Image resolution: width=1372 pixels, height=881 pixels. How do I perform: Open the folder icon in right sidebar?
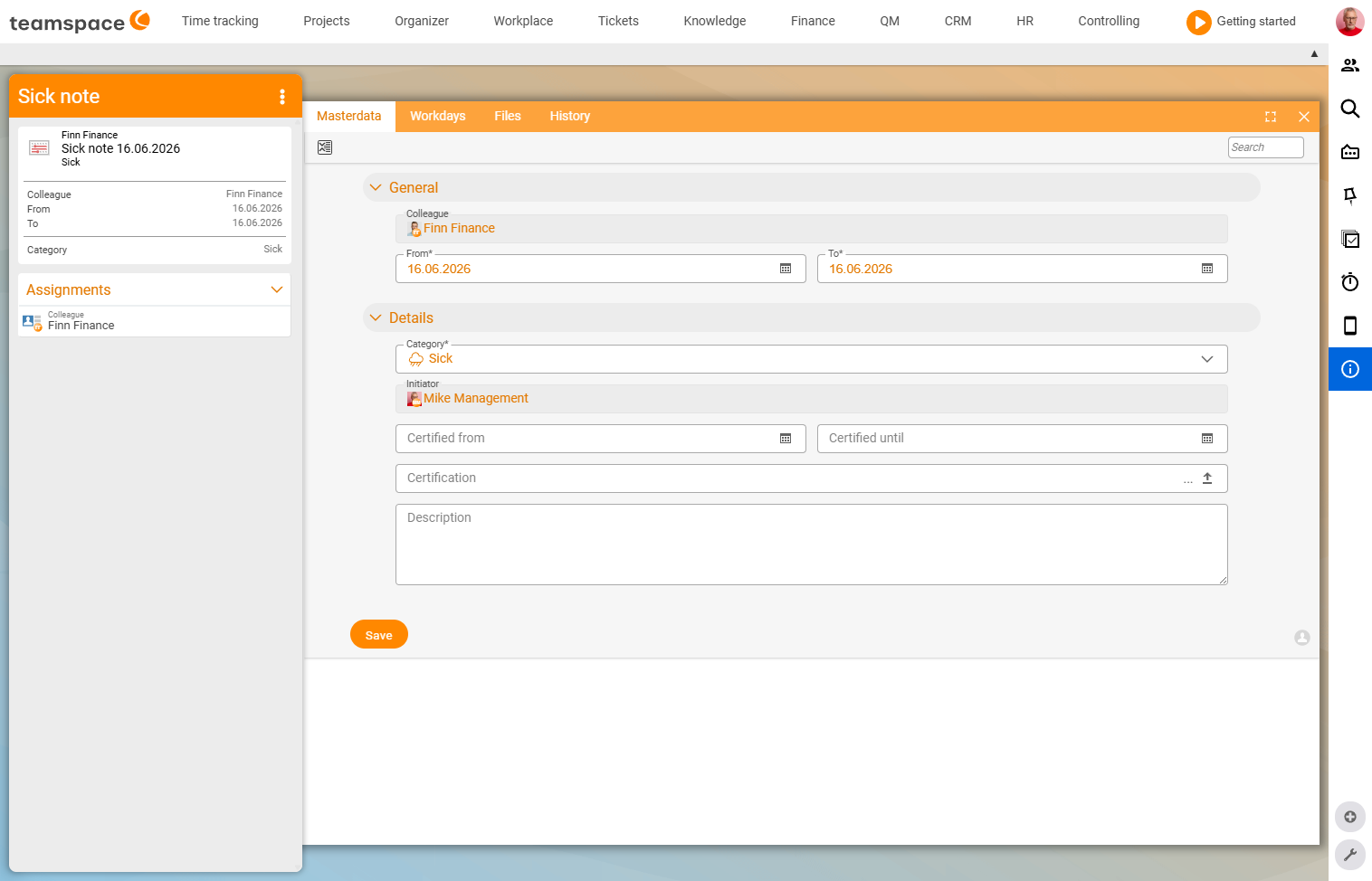1350,152
